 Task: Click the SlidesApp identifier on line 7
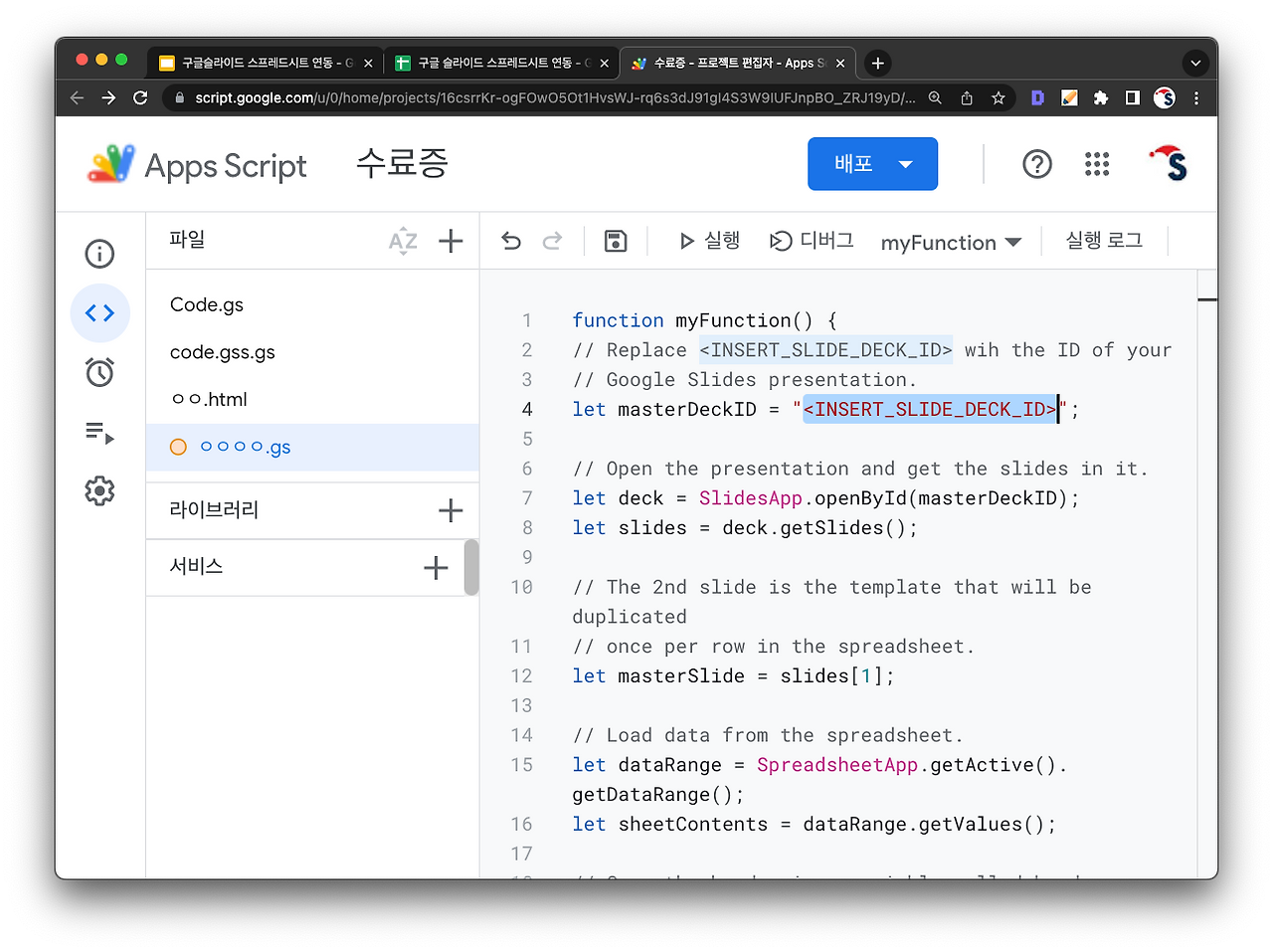(751, 497)
